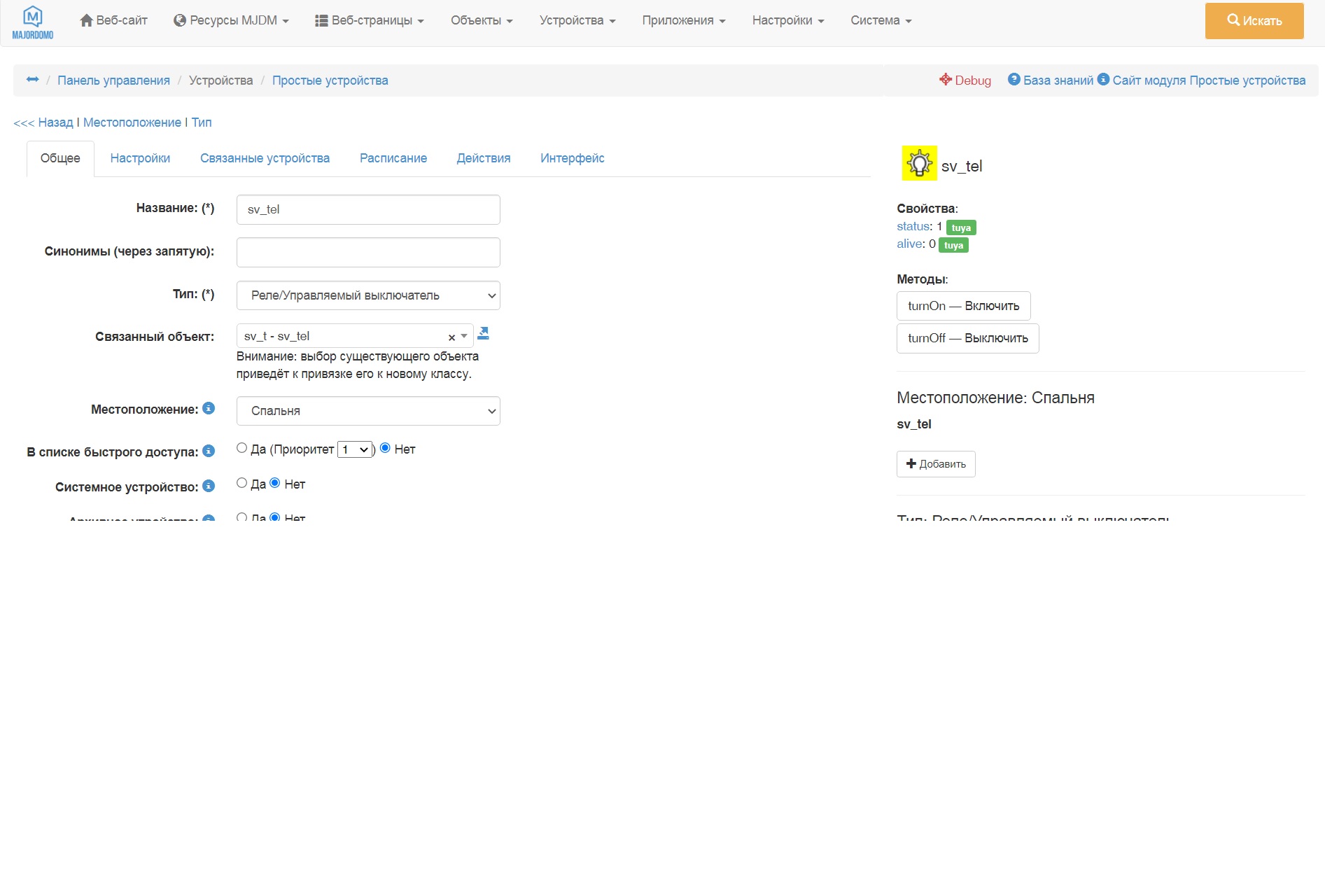
Task: Open the Местоположение dropdown
Action: click(x=368, y=411)
